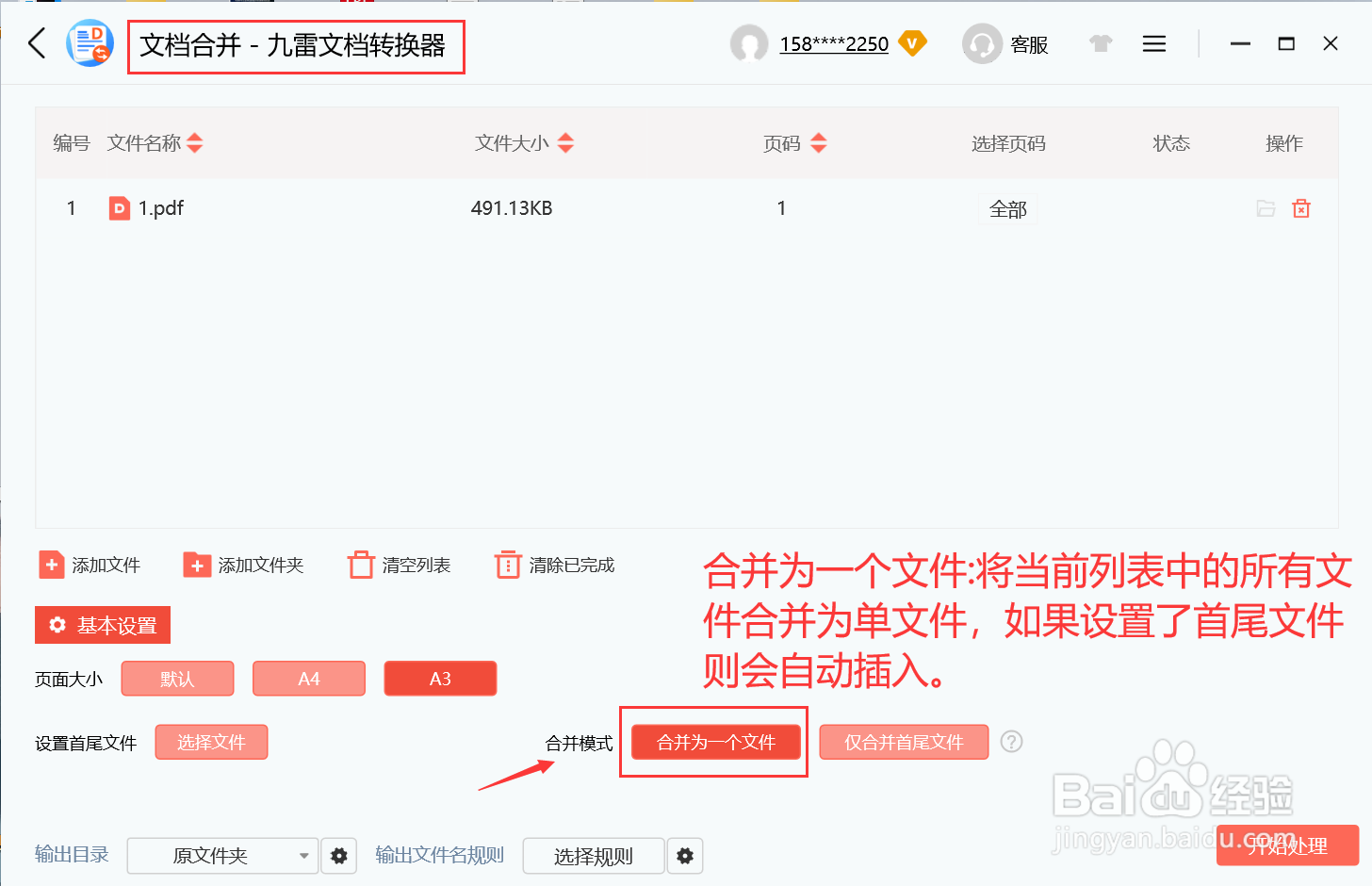This screenshot has height=886, width=1372.
Task: Clear the list with 清空列表
Action: tap(400, 565)
